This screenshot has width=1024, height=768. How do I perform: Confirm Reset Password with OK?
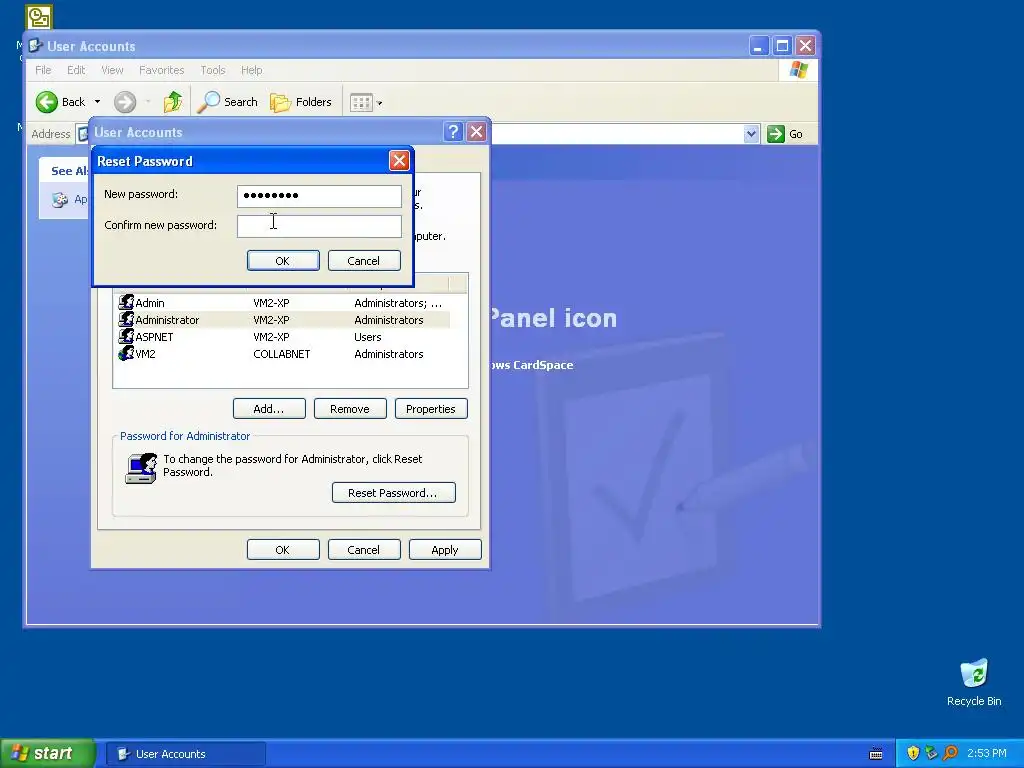click(x=283, y=261)
